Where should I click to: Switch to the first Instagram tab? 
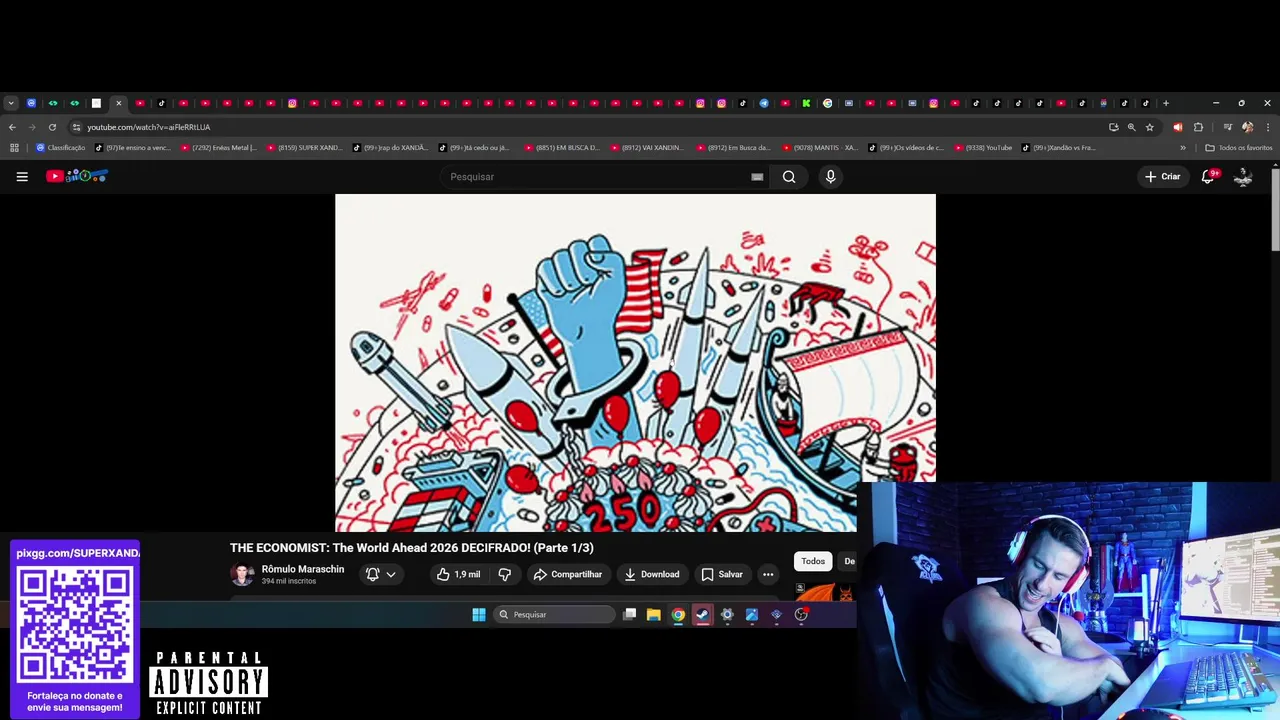tap(292, 103)
